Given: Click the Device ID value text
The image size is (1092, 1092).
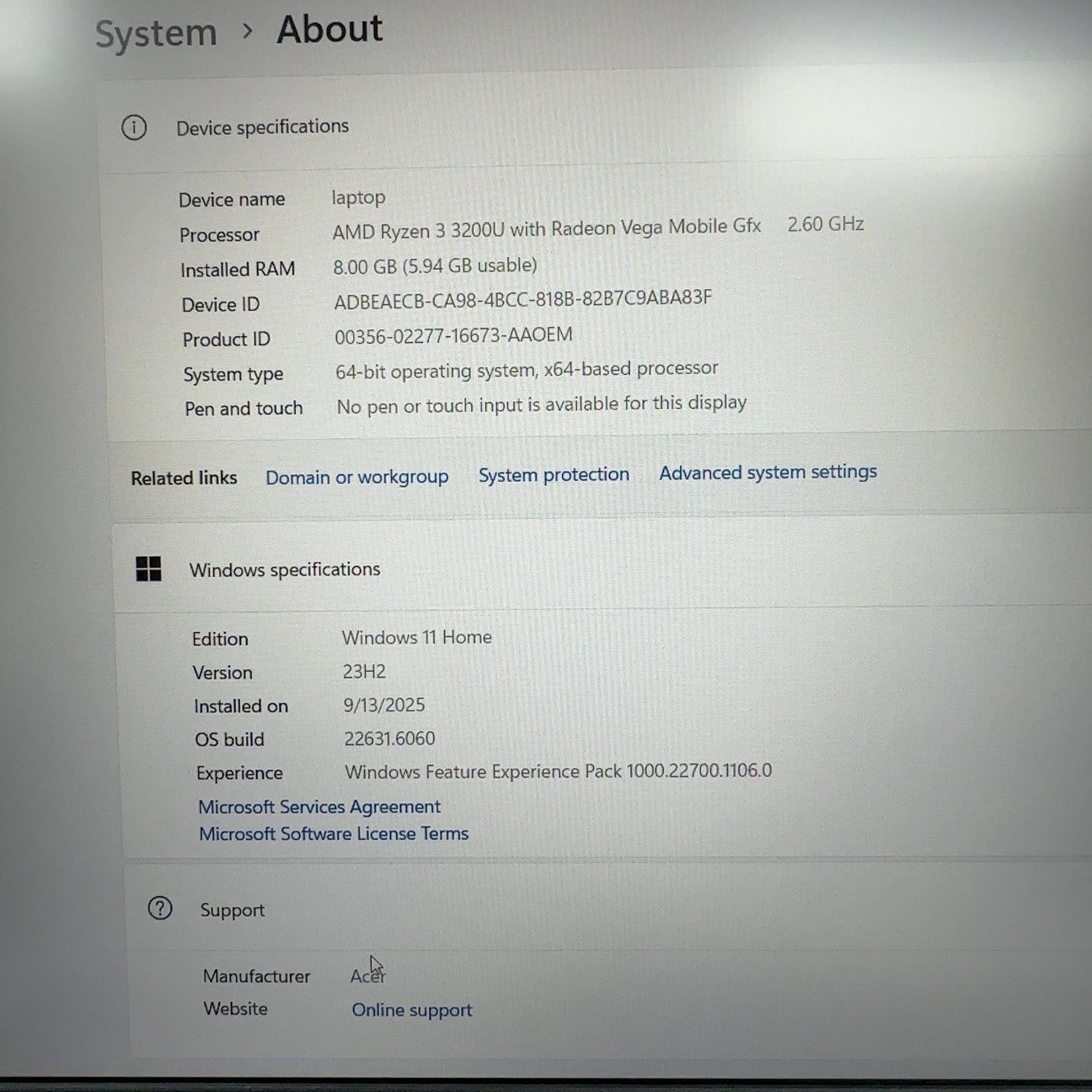Looking at the screenshot, I should click(523, 299).
